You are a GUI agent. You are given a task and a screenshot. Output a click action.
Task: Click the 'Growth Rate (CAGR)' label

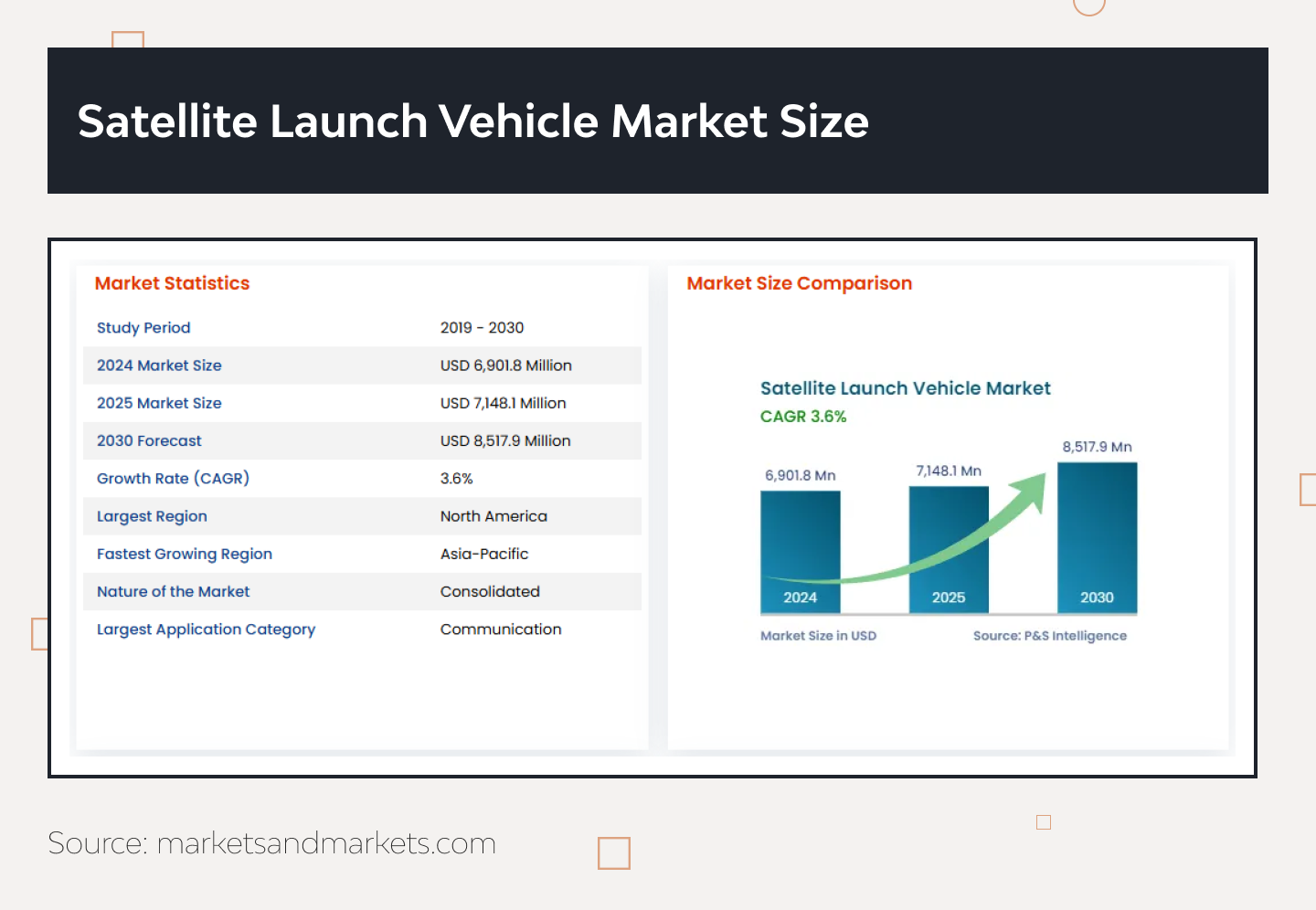[173, 479]
